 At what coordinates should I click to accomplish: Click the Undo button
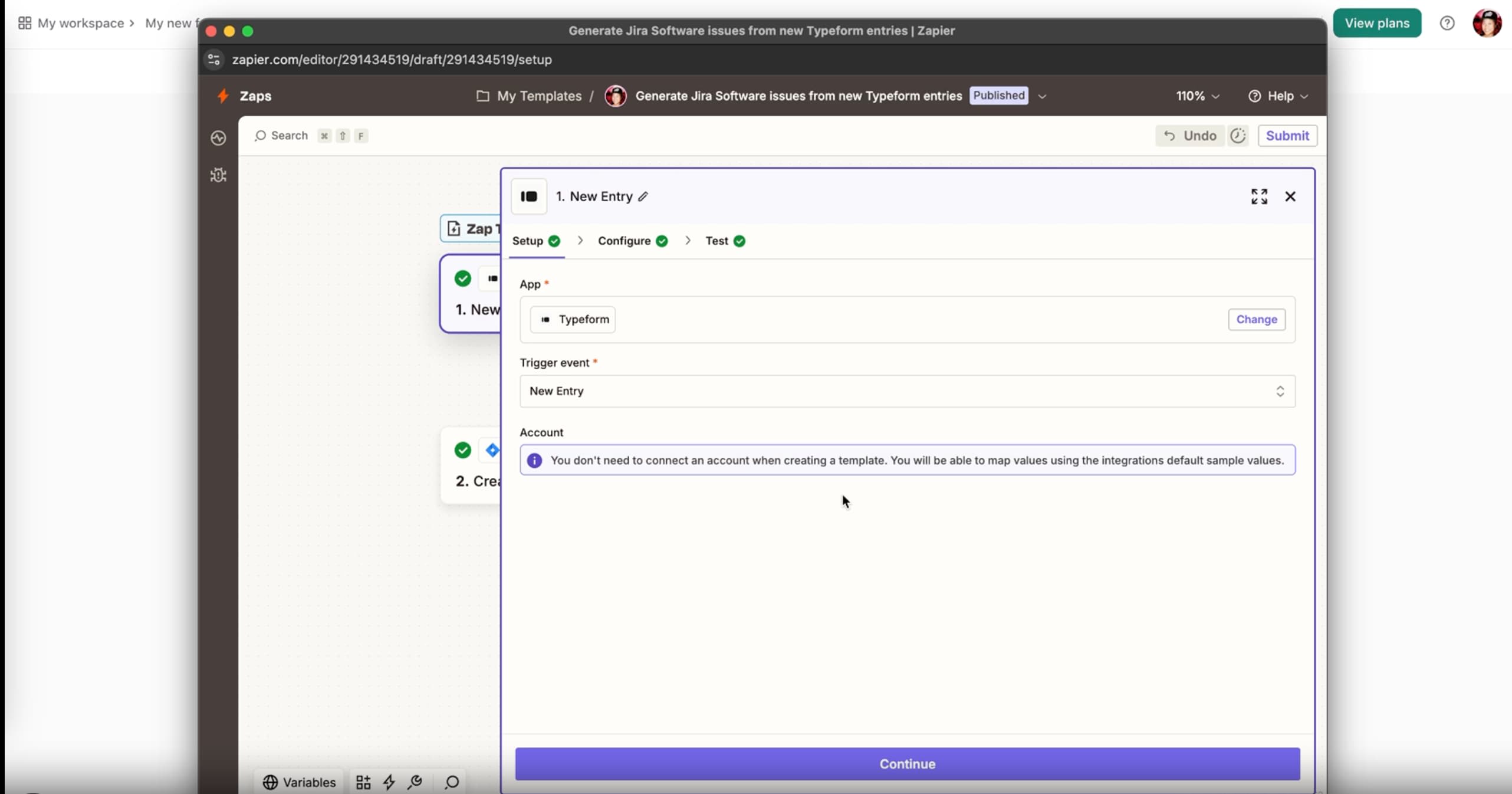coord(1190,136)
